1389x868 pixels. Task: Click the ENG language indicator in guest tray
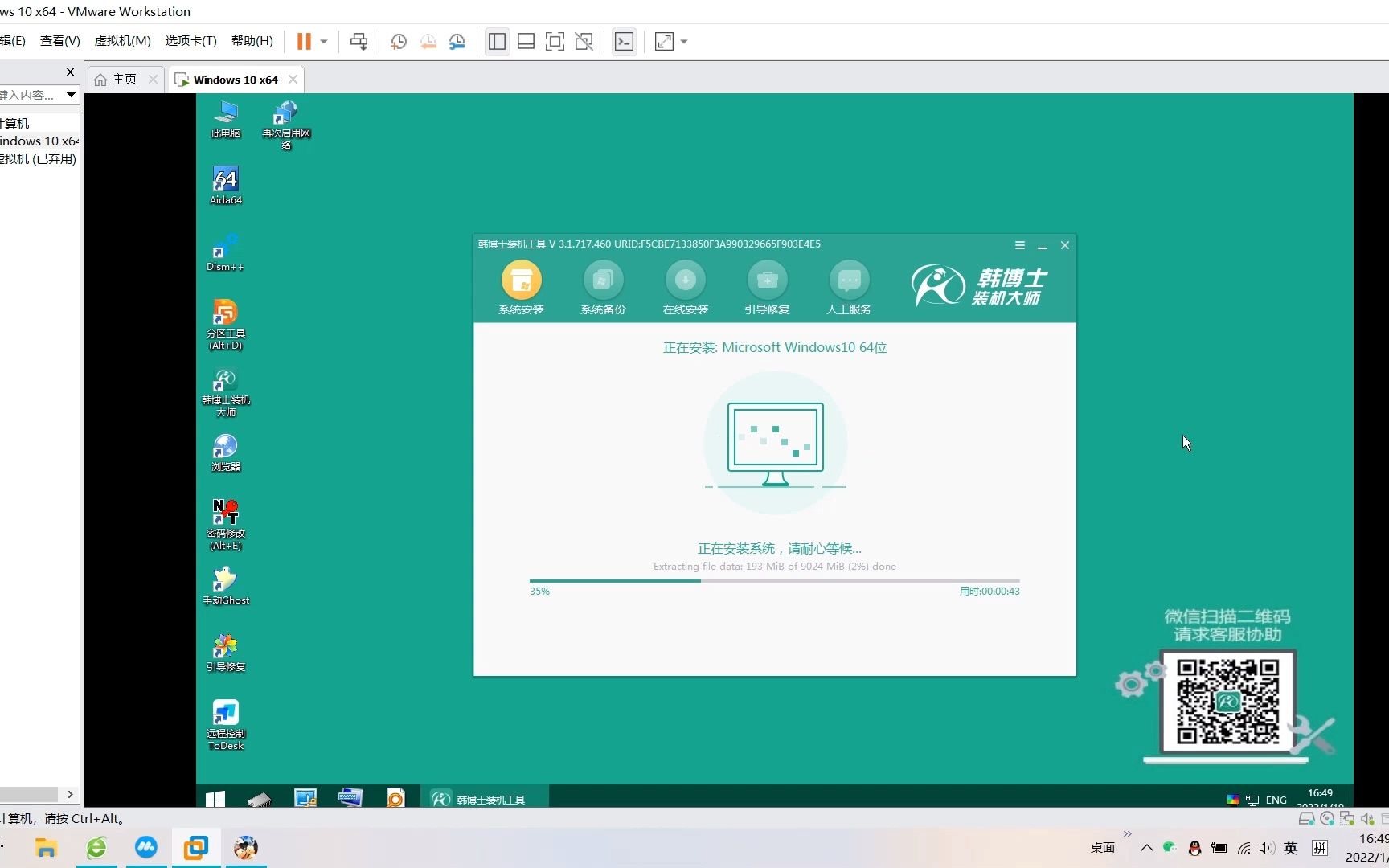pos(1276,800)
